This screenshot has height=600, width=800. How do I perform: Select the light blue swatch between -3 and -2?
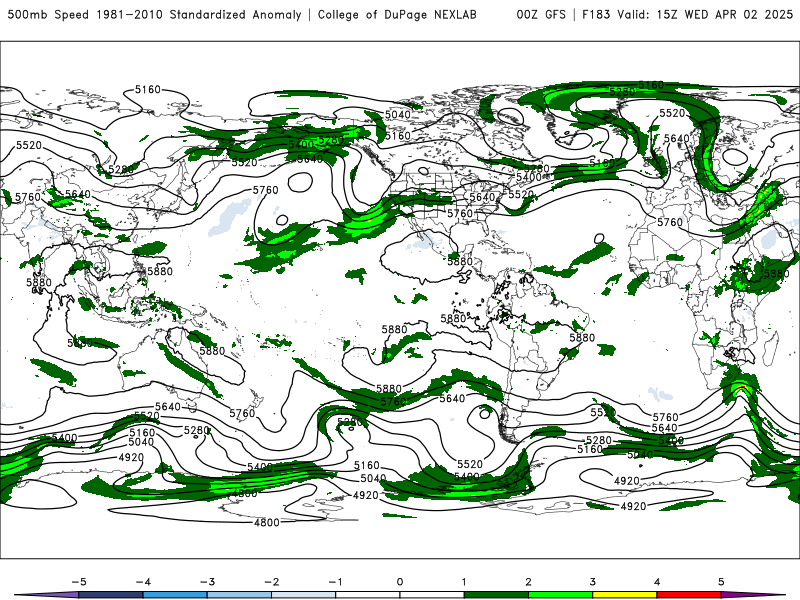[239, 595]
